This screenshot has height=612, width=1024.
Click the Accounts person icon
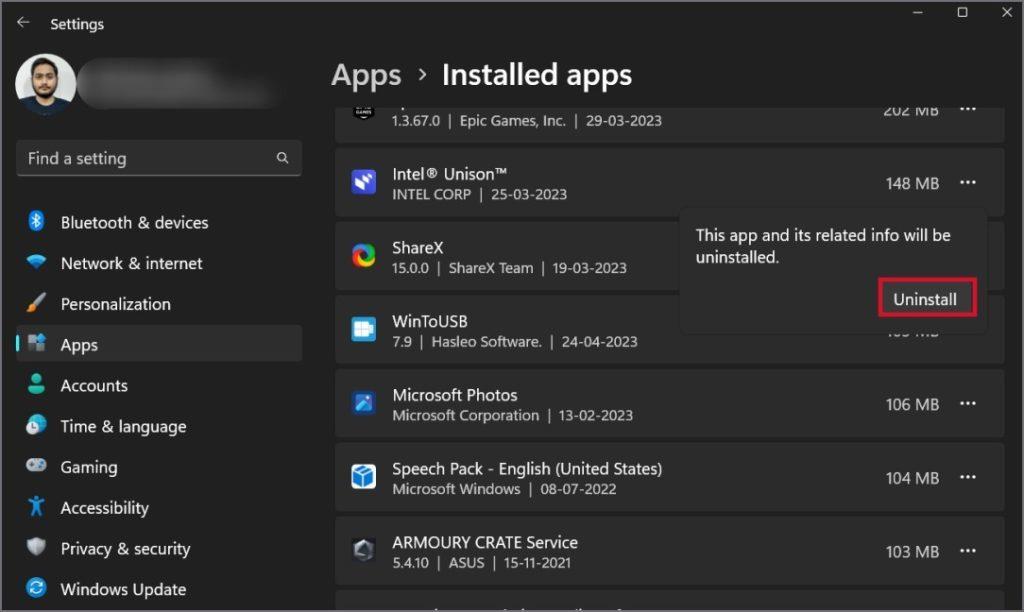pos(36,384)
